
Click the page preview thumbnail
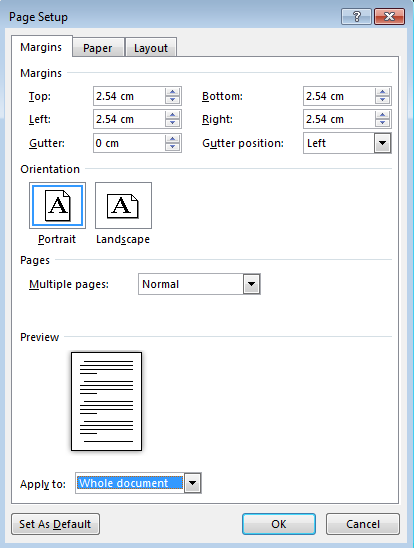(x=107, y=401)
